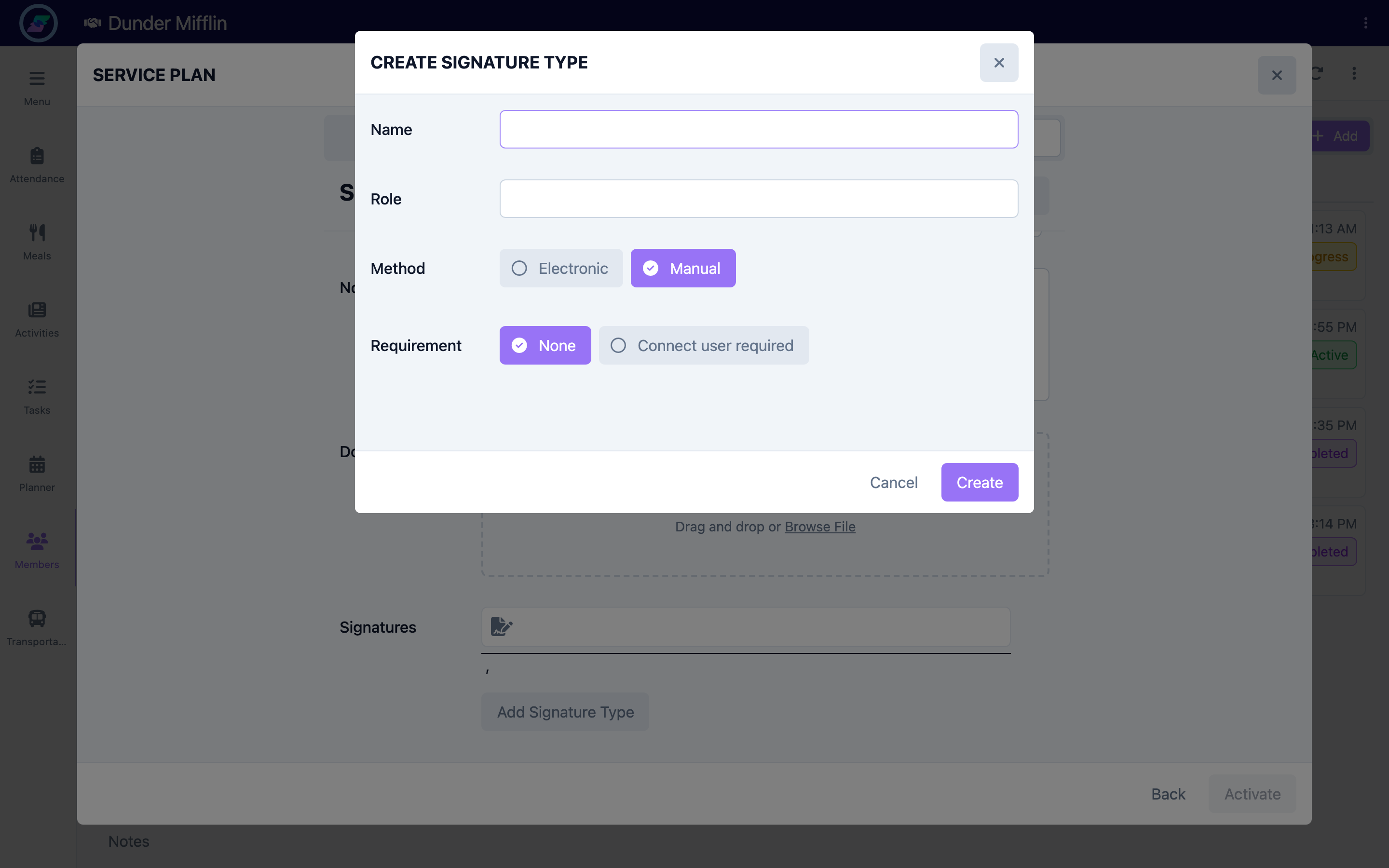Open the Meals utensils icon
Screen dimensions: 1389x868
tap(37, 232)
